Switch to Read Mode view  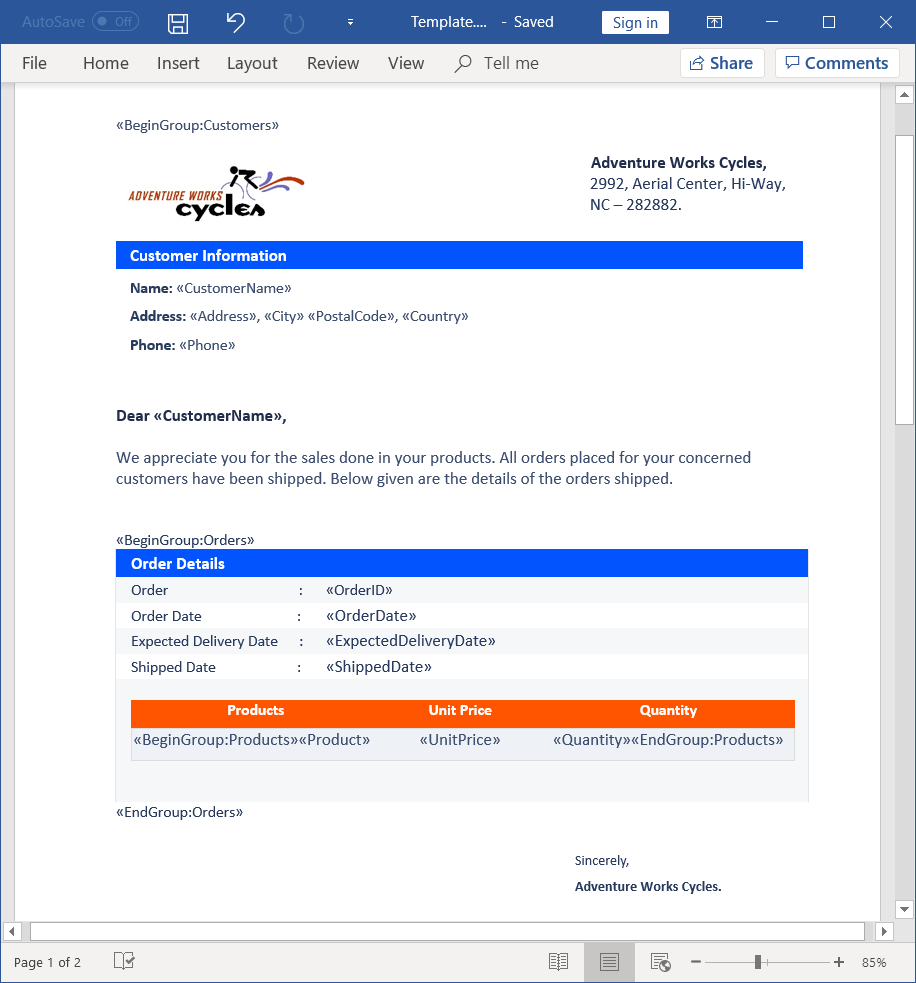point(558,962)
